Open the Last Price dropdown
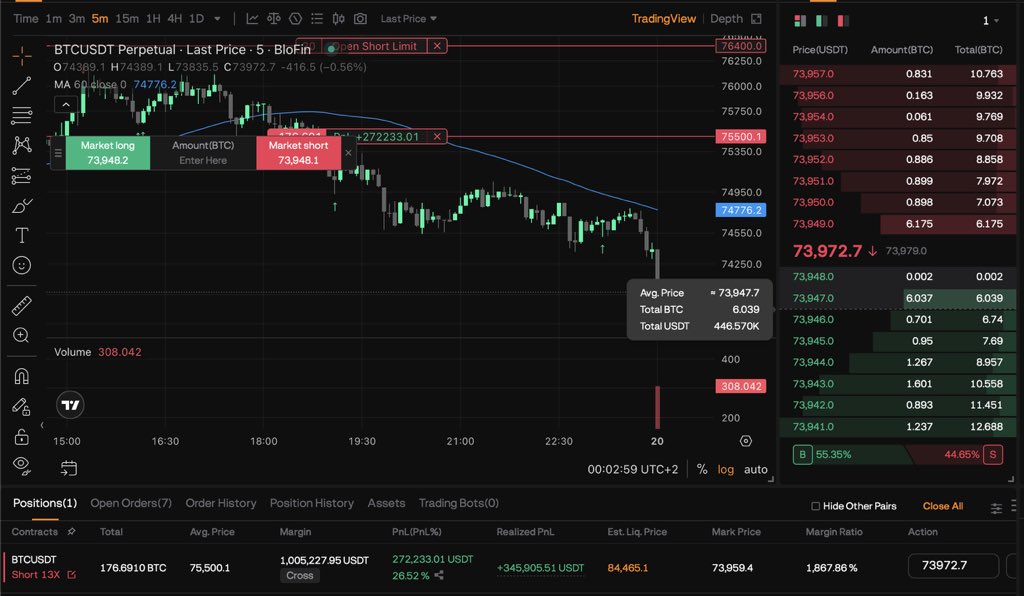 point(409,18)
